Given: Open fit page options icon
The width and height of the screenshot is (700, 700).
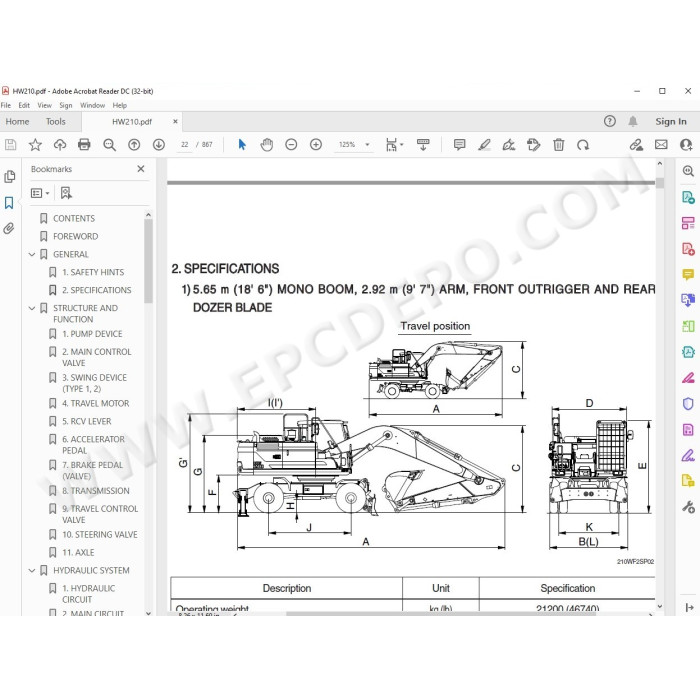Looking at the screenshot, I should pos(394,145).
